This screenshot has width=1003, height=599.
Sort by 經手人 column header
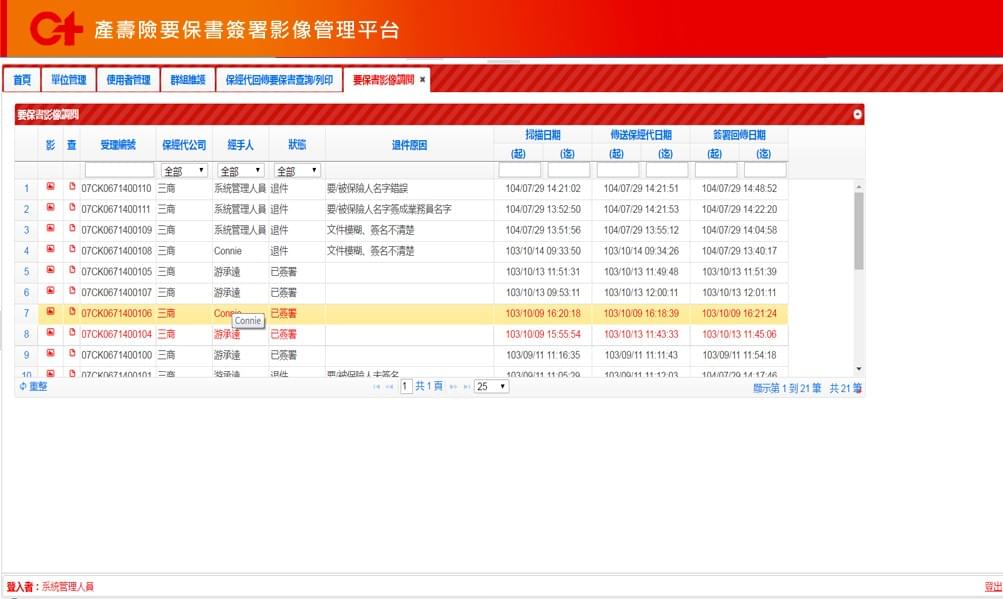pyautogui.click(x=241, y=145)
